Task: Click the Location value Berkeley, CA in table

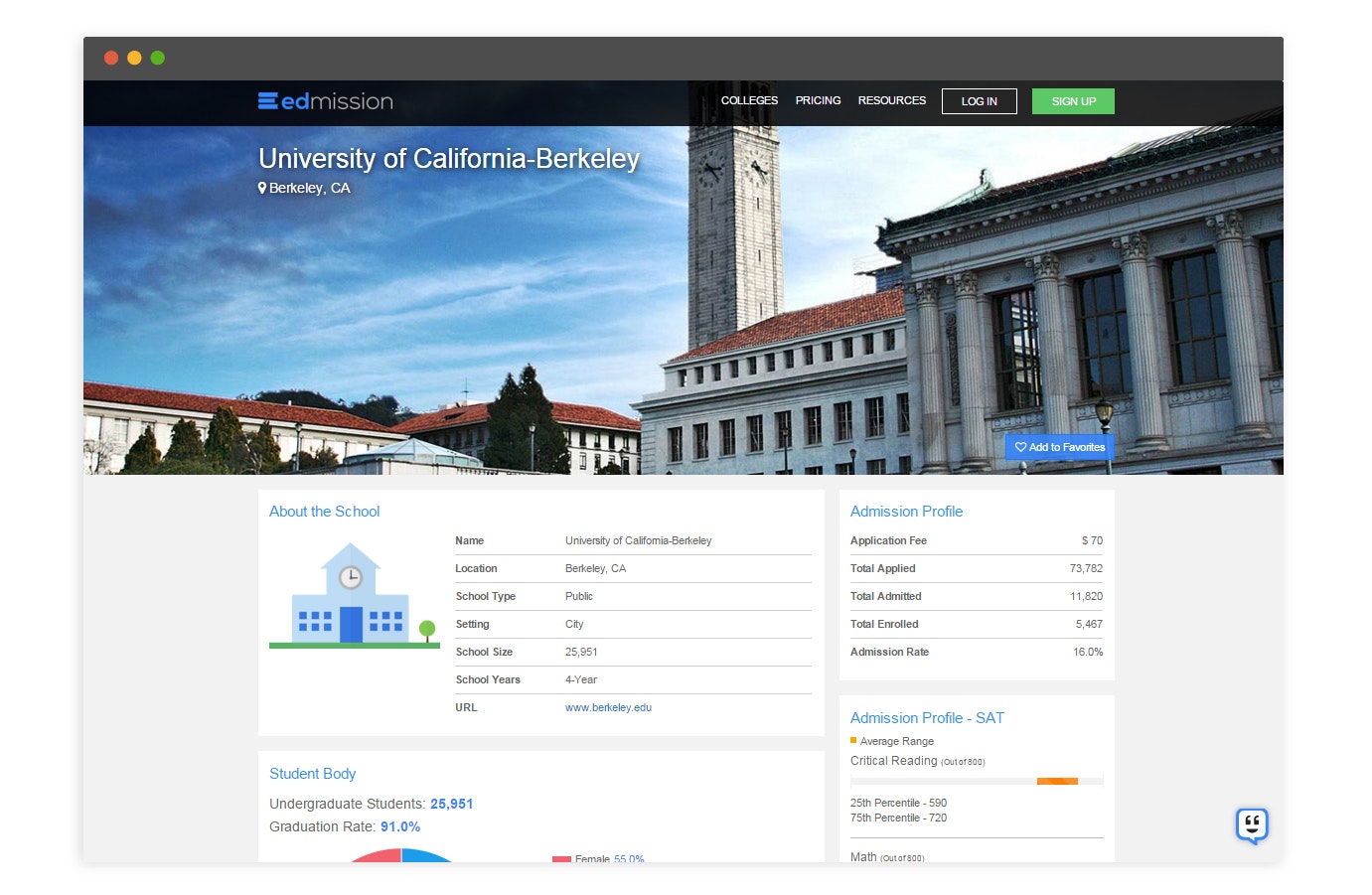Action: tap(595, 568)
